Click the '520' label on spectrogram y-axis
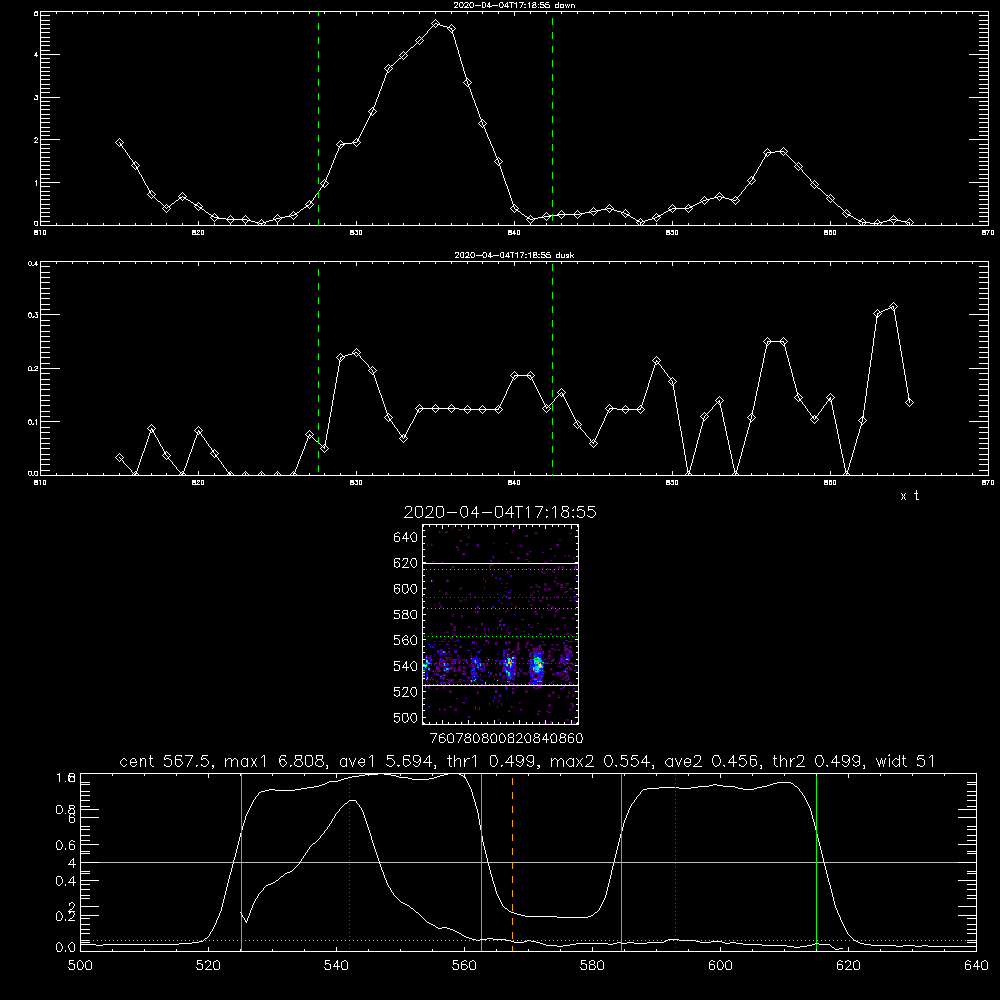 pos(406,692)
